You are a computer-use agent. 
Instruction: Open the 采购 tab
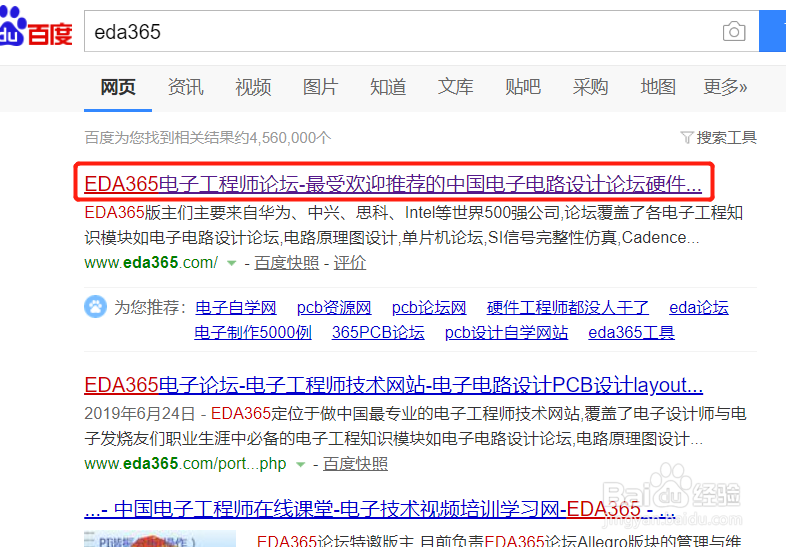[591, 87]
